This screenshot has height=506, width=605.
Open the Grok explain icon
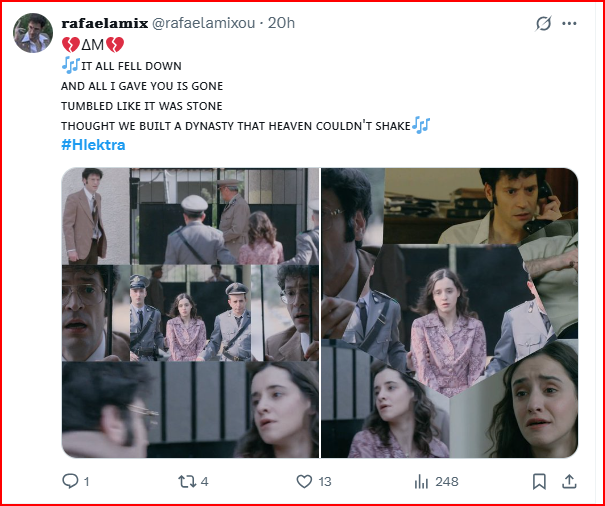tap(543, 24)
